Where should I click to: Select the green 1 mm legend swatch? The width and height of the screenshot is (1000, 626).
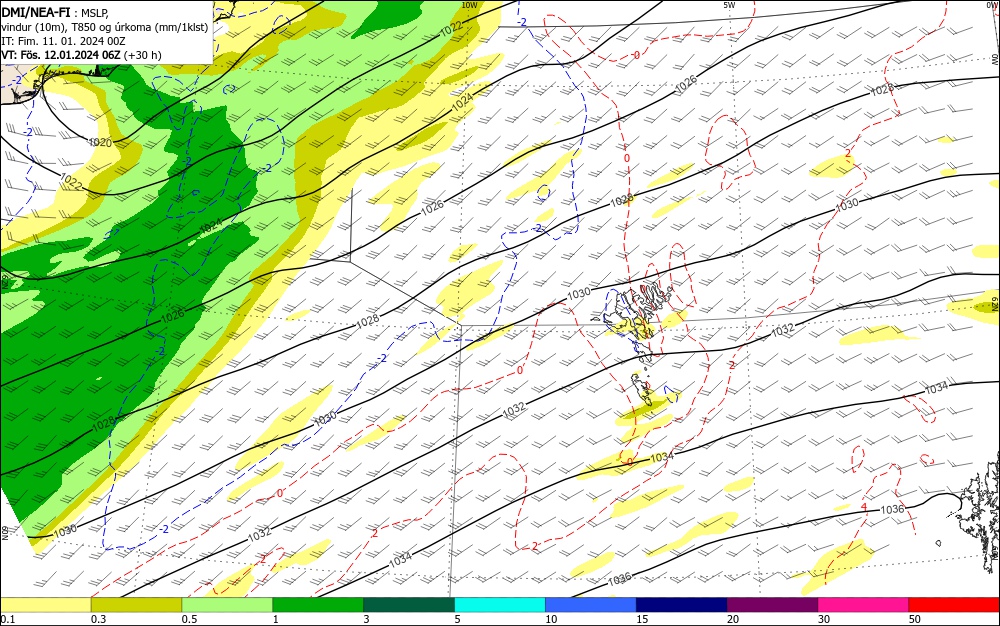[318, 605]
